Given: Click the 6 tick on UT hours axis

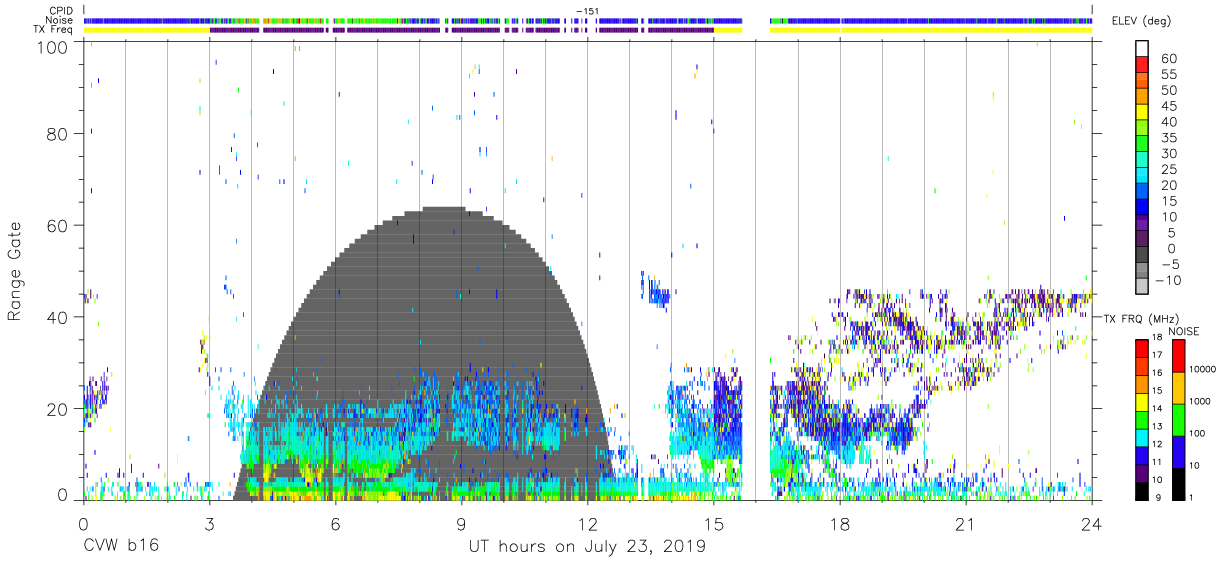Looking at the screenshot, I should 335,524.
